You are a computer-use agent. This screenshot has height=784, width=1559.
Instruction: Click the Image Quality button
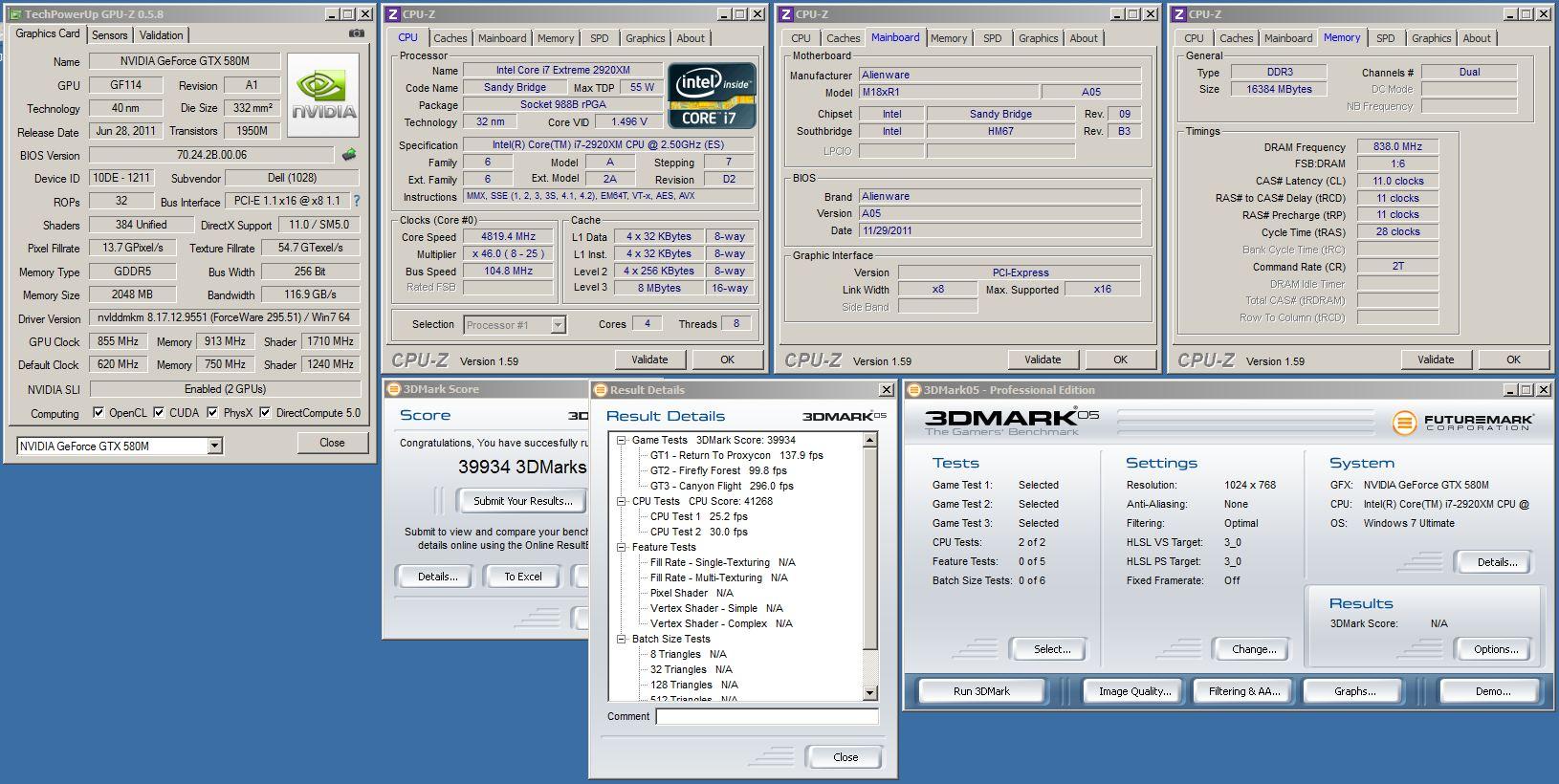1134,691
